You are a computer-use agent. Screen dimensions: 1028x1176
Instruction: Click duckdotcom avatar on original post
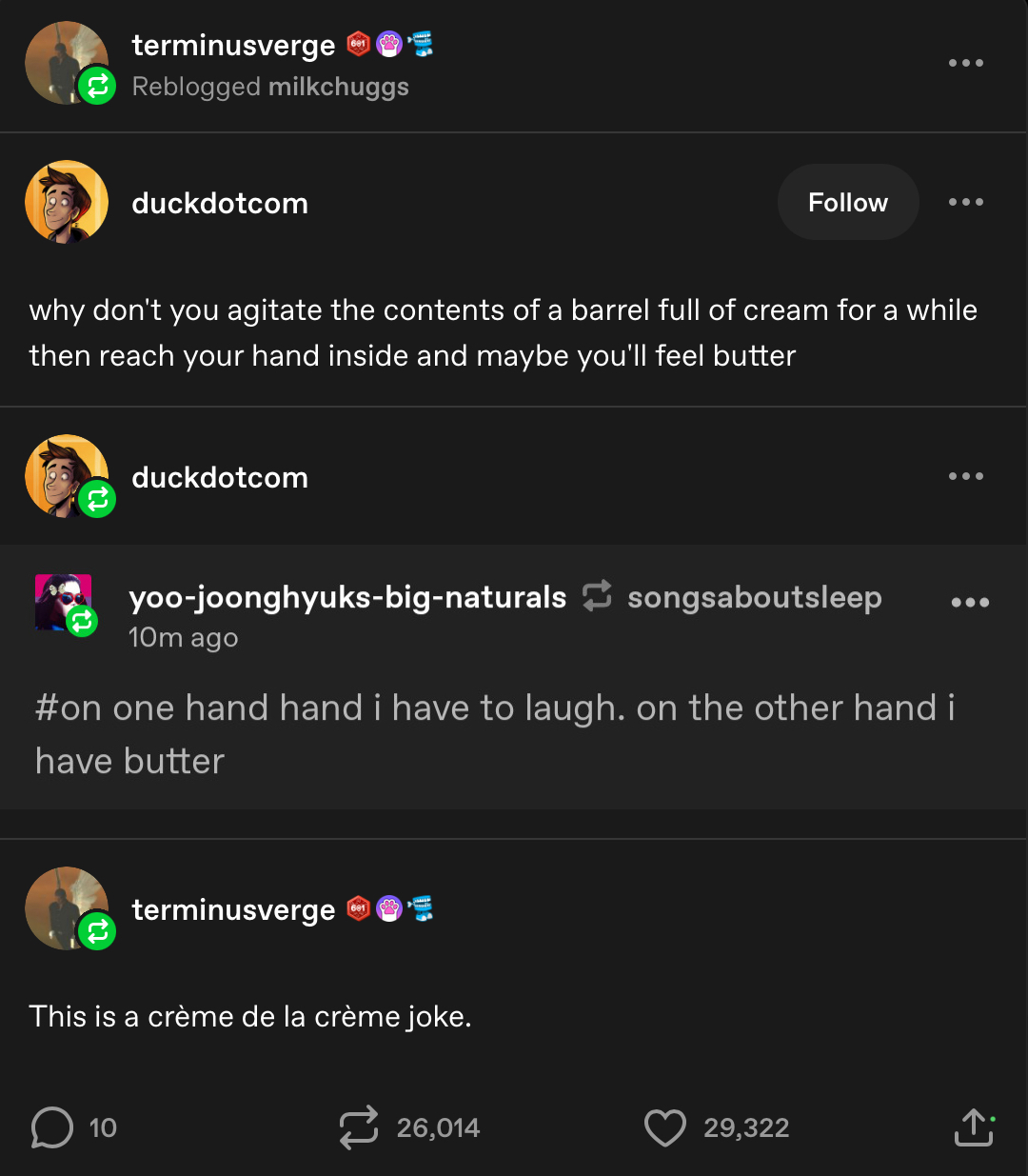pyautogui.click(x=66, y=202)
